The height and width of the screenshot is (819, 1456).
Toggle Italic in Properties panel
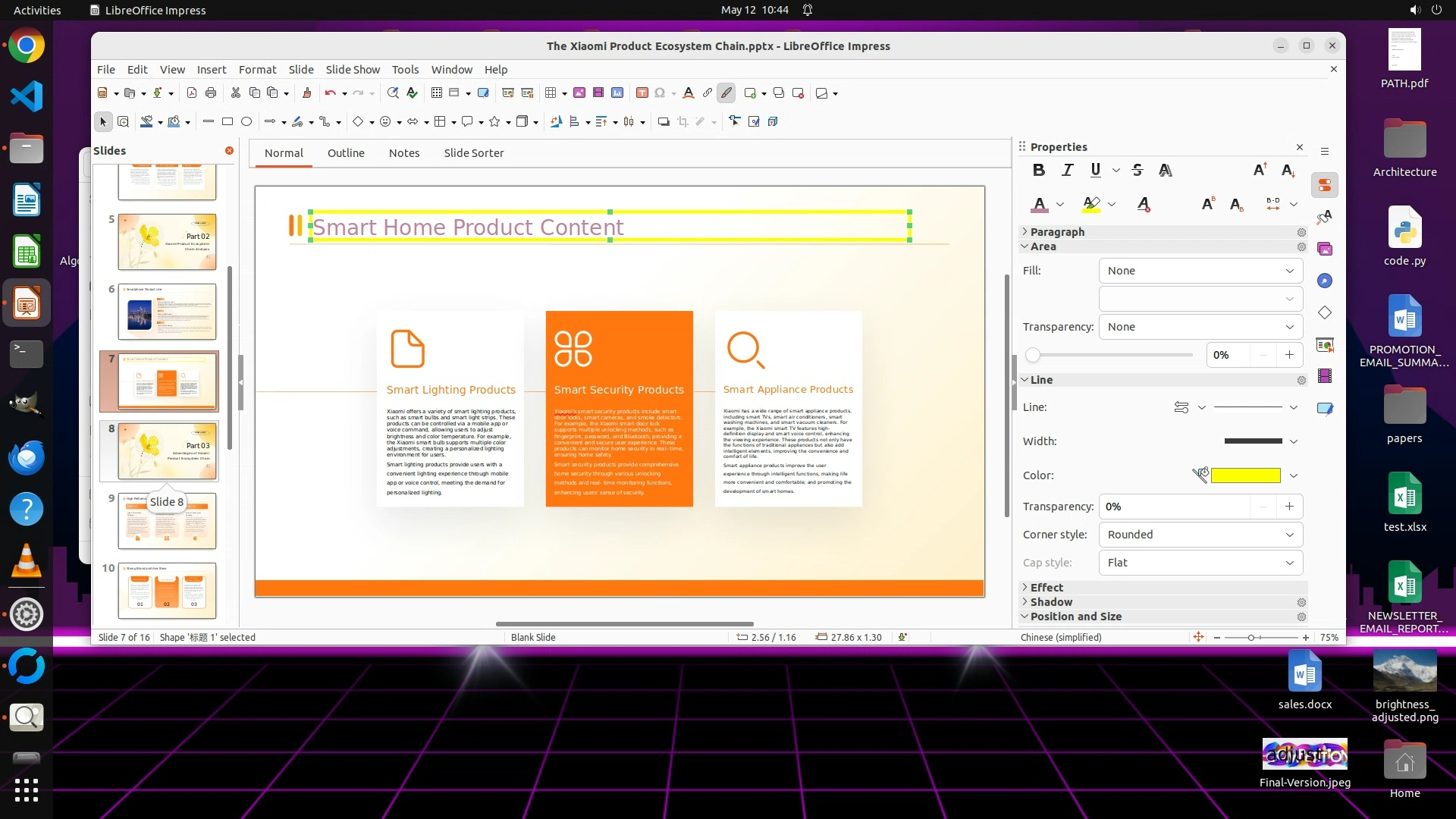1067,170
